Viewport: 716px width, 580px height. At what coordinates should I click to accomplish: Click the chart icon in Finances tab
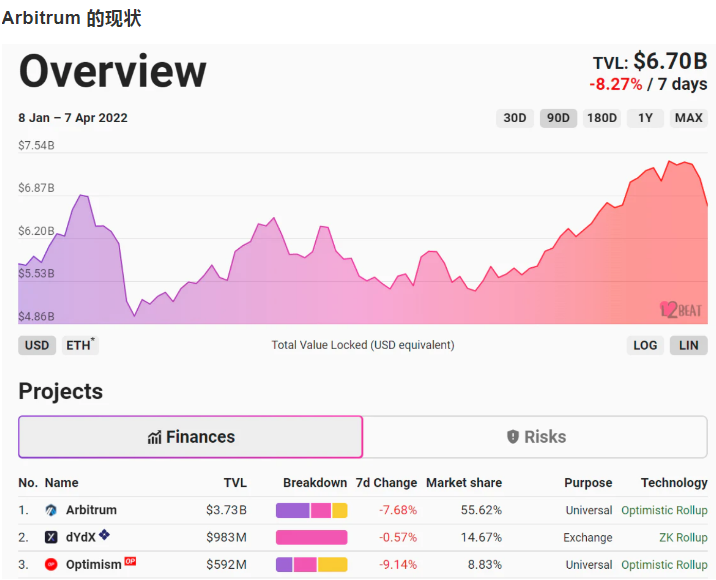154,438
